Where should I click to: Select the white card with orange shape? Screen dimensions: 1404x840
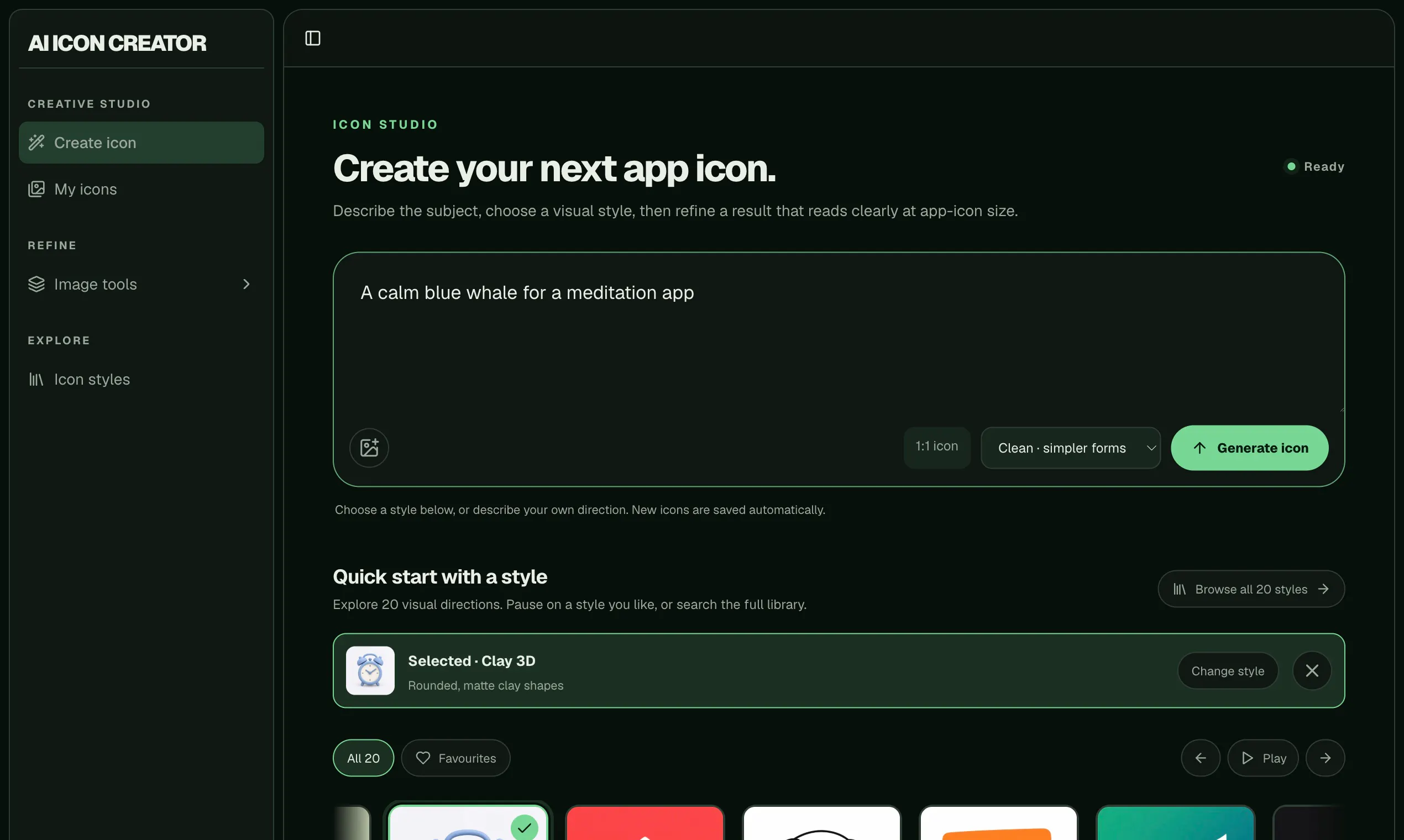998,823
